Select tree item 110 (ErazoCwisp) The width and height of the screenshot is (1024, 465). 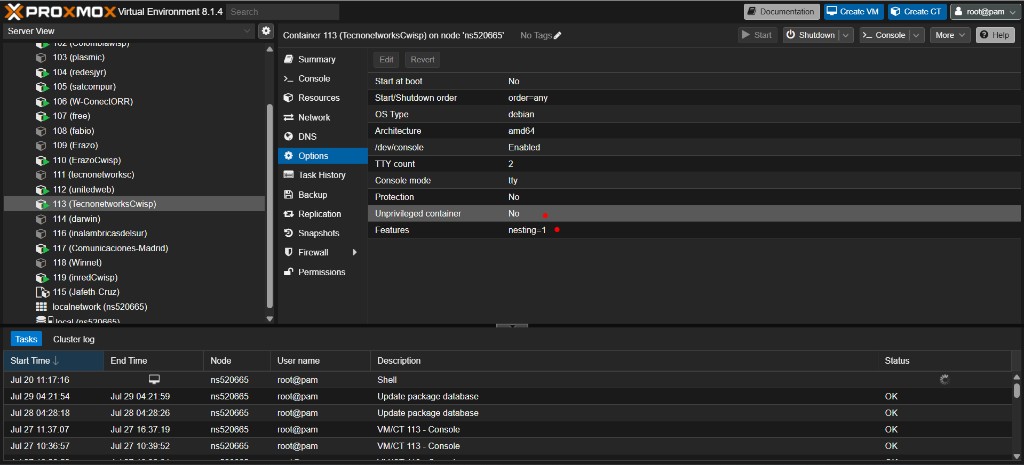pos(135,160)
